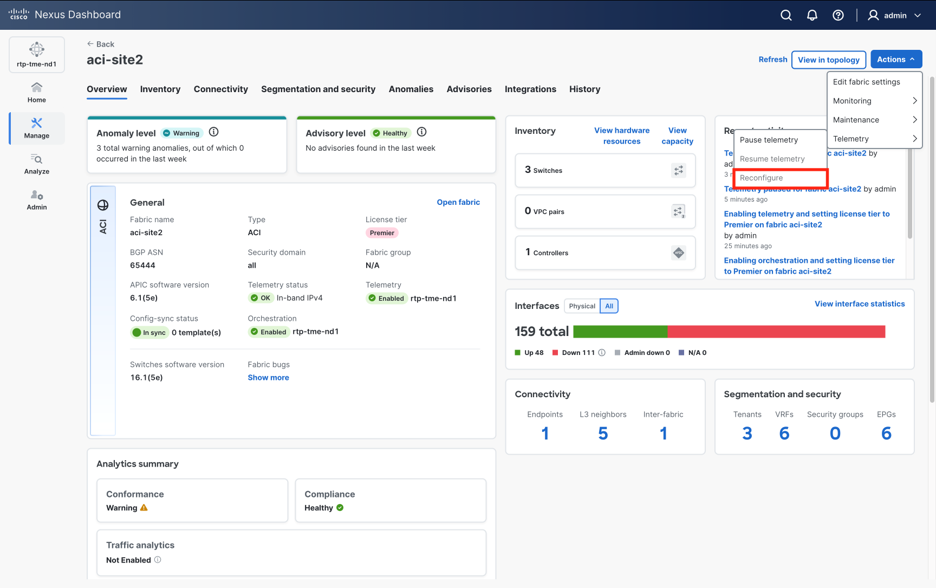Click the Anomaly level info icon
Image resolution: width=936 pixels, height=588 pixels.
click(214, 132)
